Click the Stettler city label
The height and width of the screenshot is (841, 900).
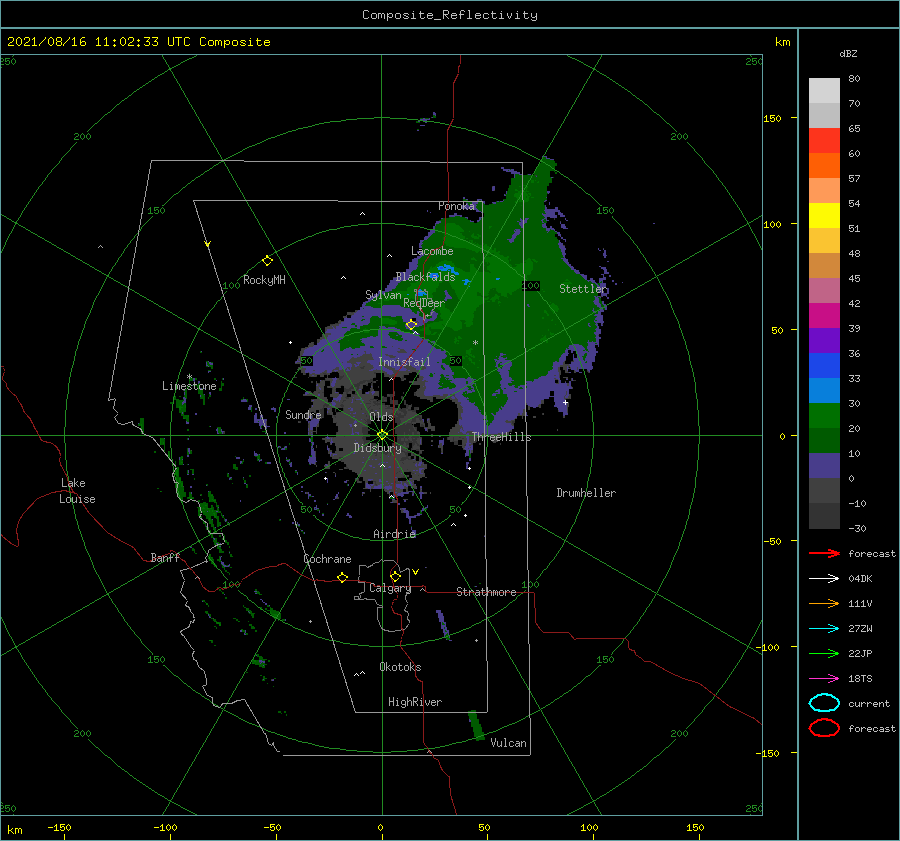point(583,289)
